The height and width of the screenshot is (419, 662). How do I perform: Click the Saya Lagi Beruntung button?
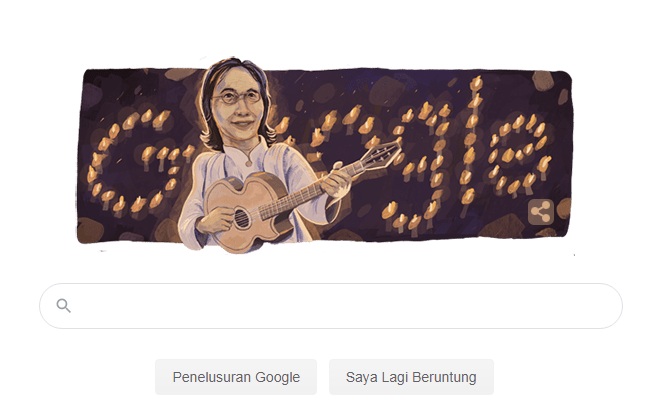coord(411,377)
